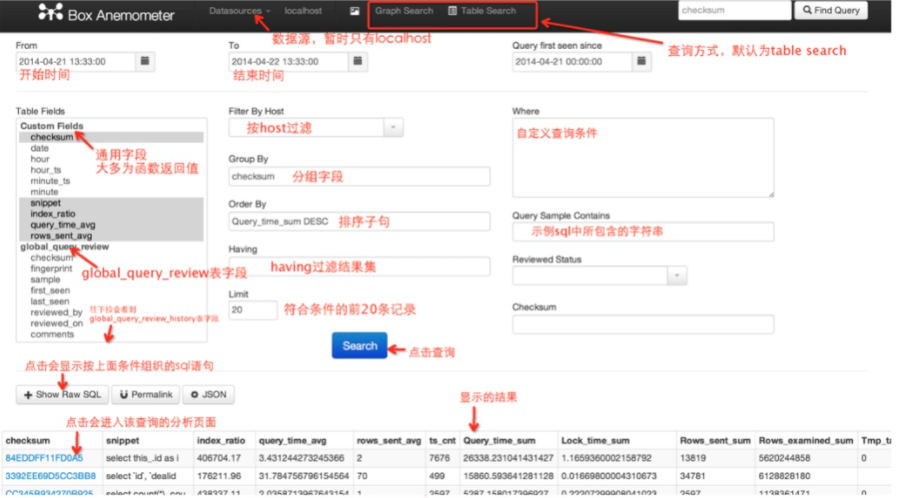This screenshot has width=904, height=498.
Task: Click the picture icon before Graph Search
Action: tap(355, 11)
